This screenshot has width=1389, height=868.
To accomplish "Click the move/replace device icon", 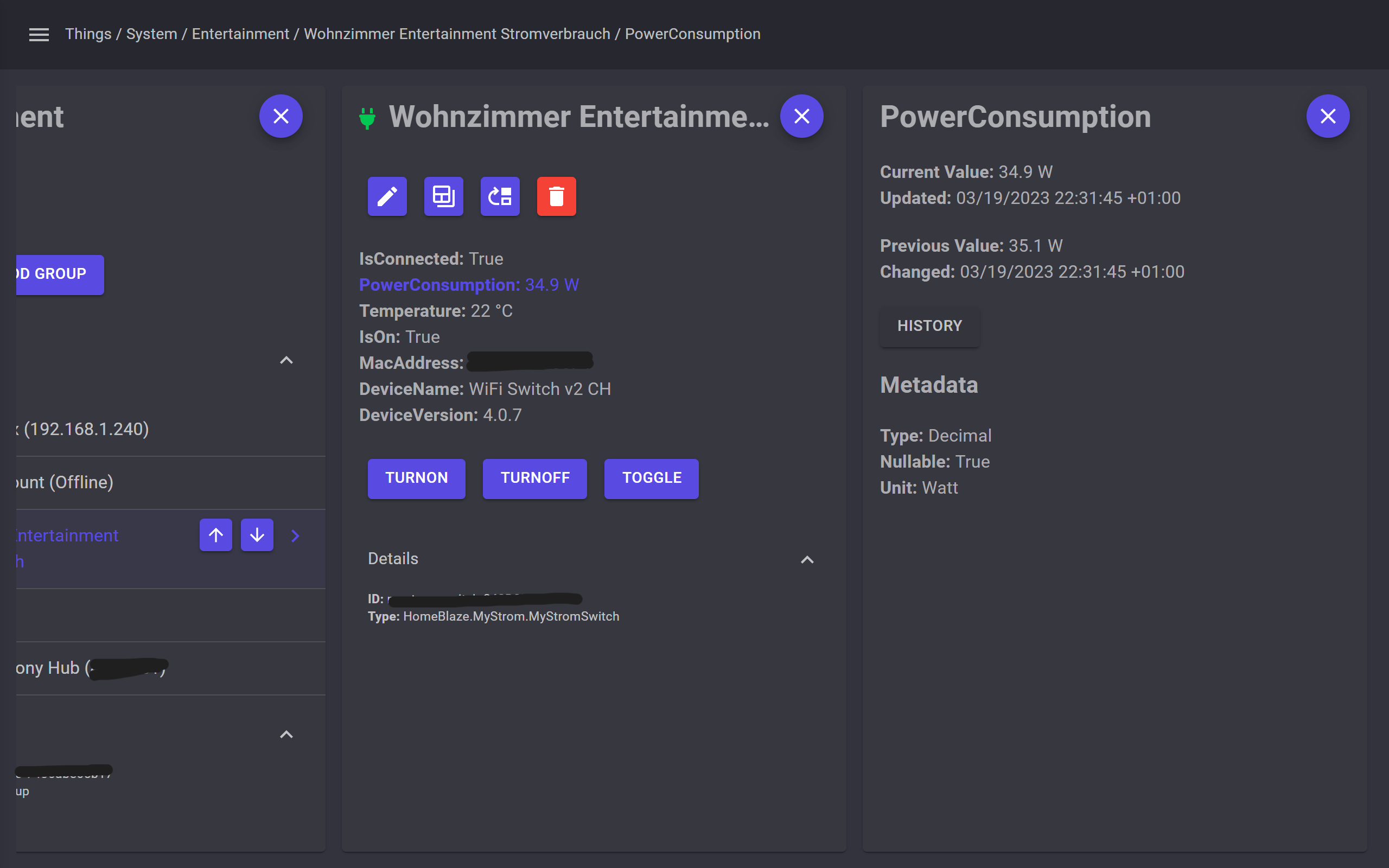I will click(500, 196).
